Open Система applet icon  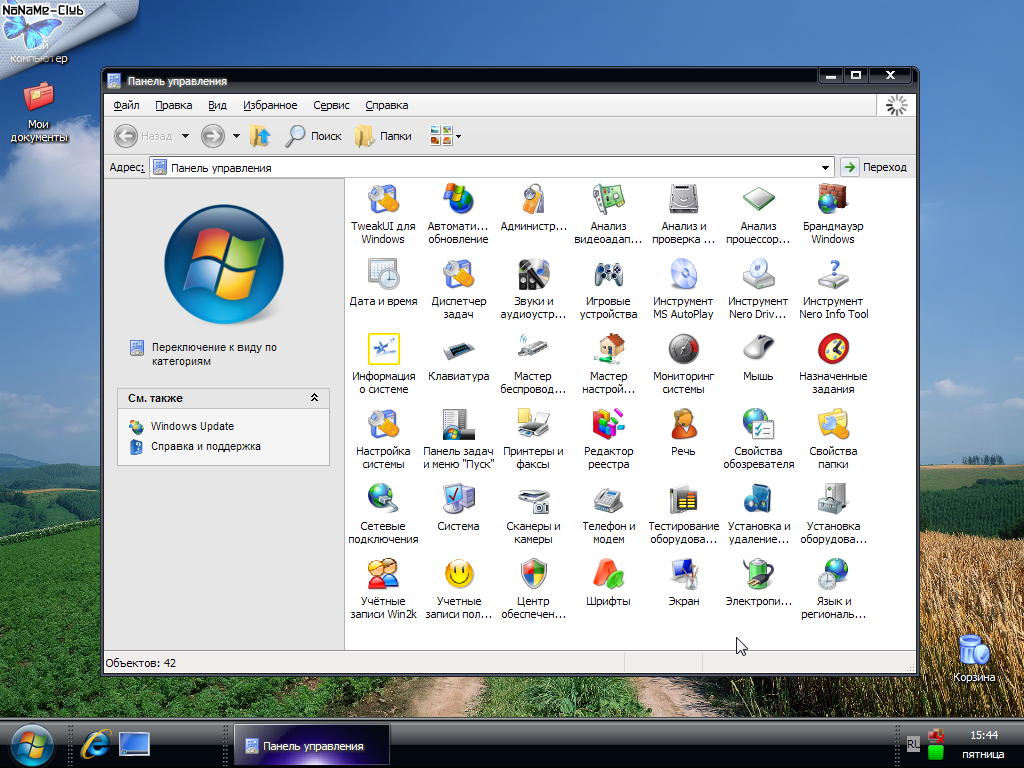point(458,508)
